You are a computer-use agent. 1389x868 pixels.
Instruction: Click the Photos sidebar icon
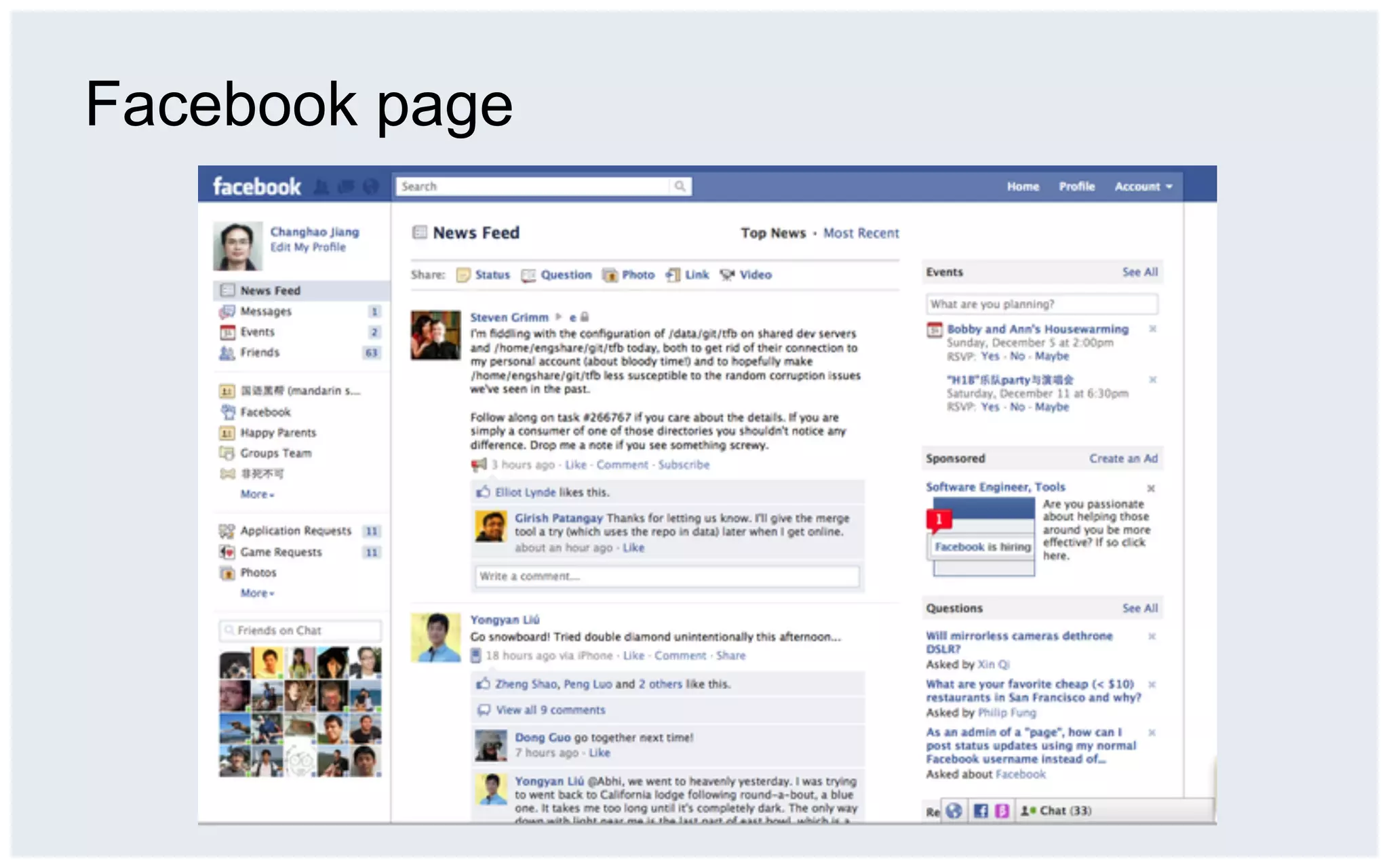pos(227,573)
